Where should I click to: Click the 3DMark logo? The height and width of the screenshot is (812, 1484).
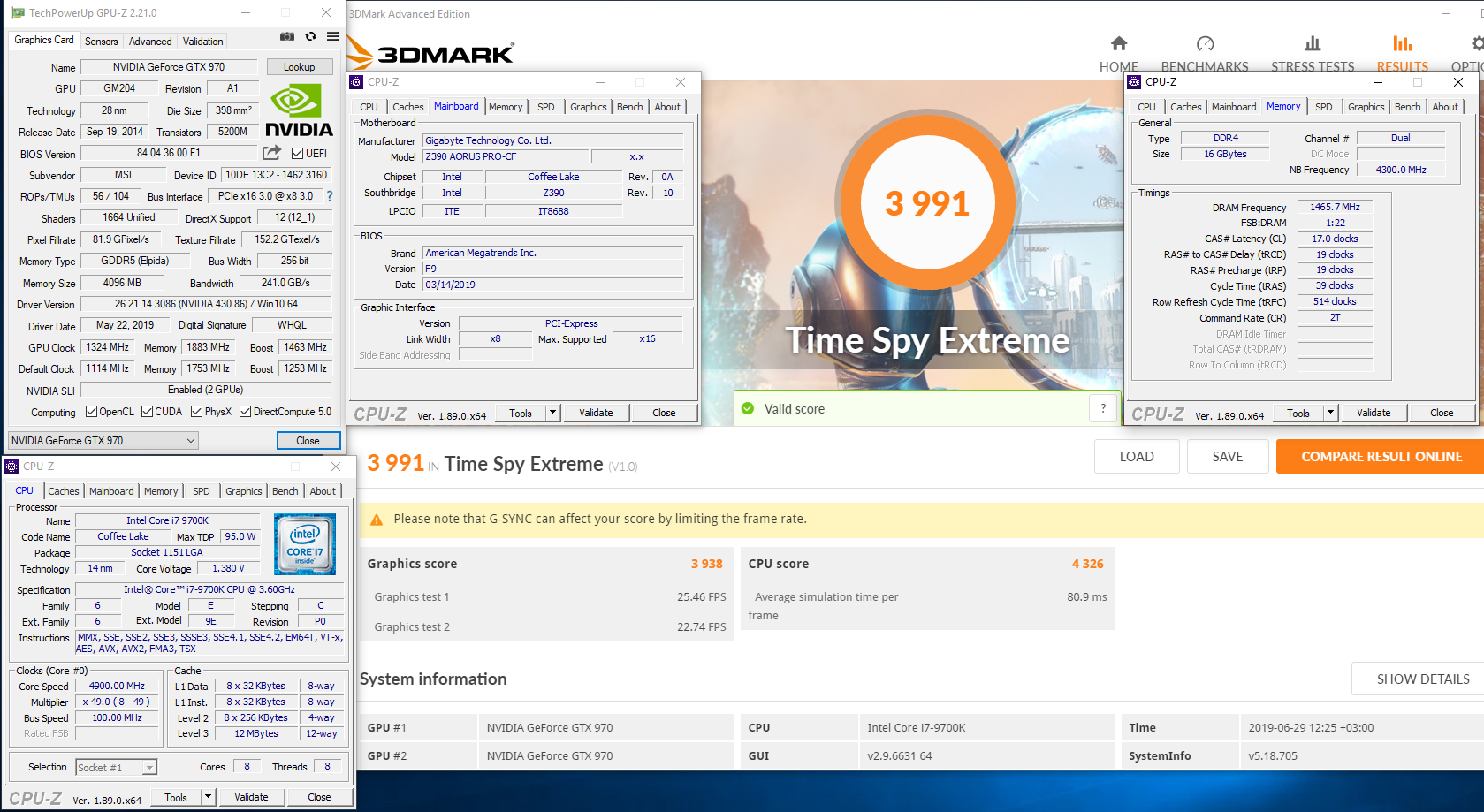431,54
